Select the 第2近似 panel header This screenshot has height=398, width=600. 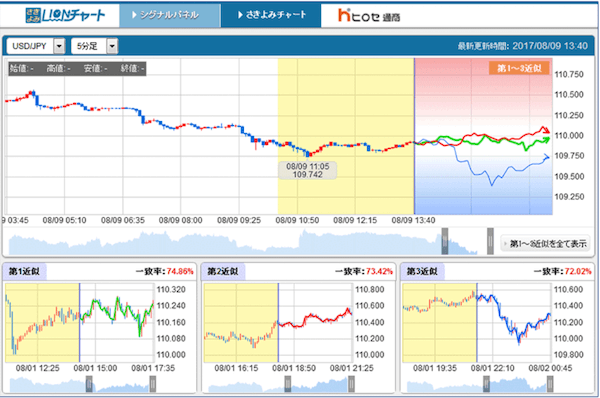point(223,271)
